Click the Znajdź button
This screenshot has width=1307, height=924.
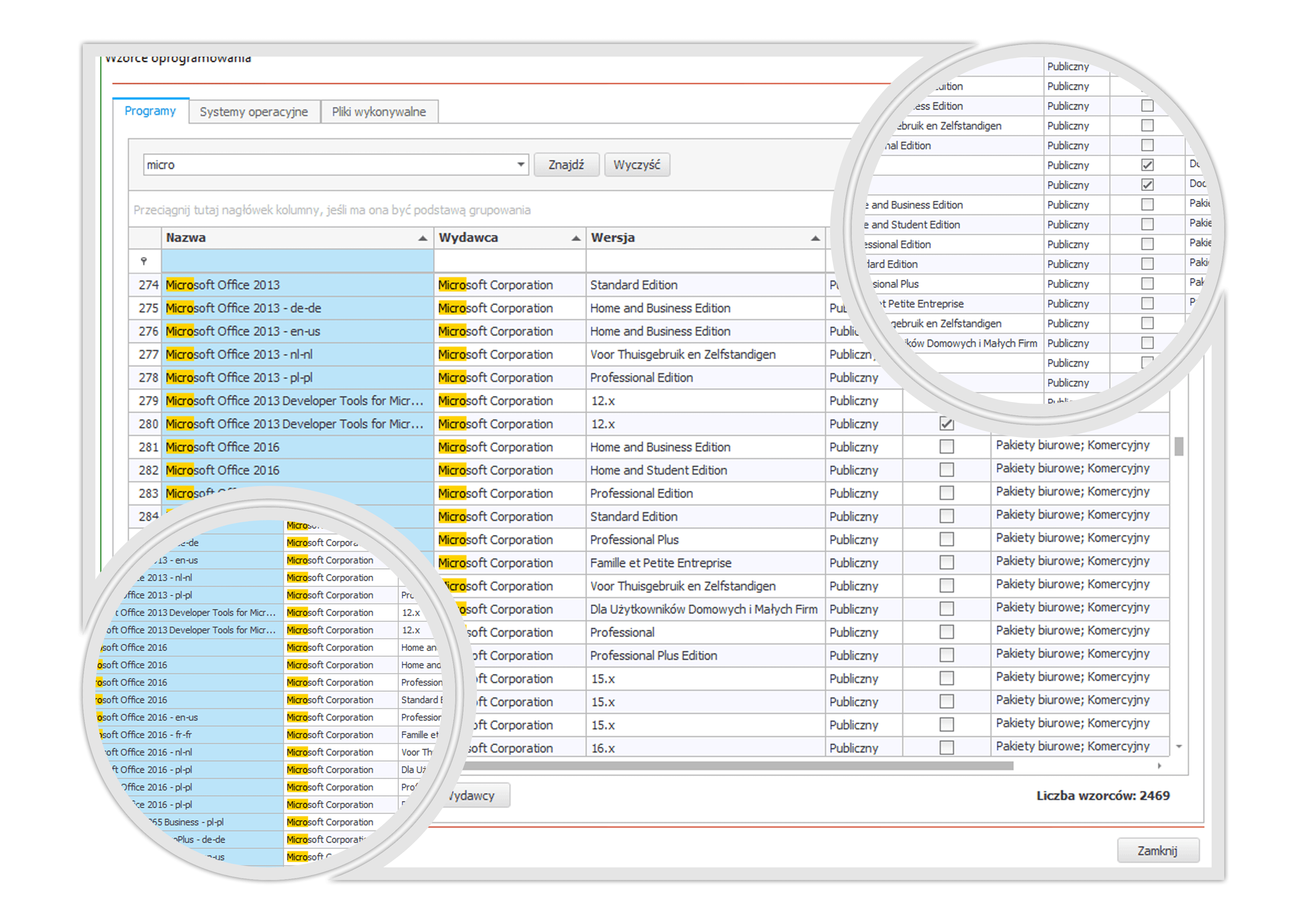(x=566, y=165)
